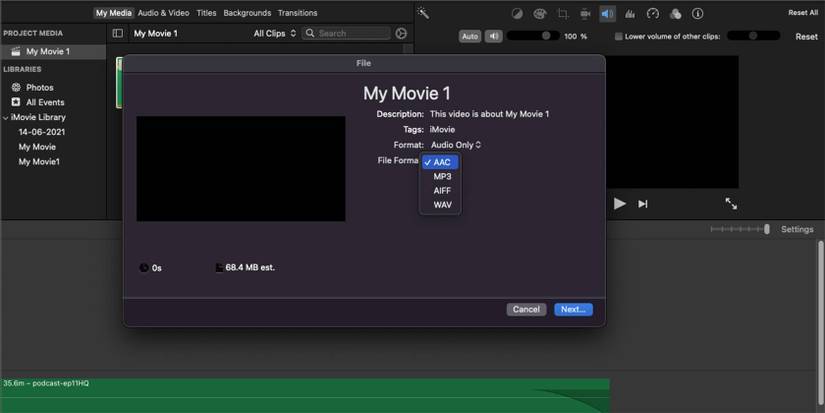Open the color correction palette icon

pos(540,14)
